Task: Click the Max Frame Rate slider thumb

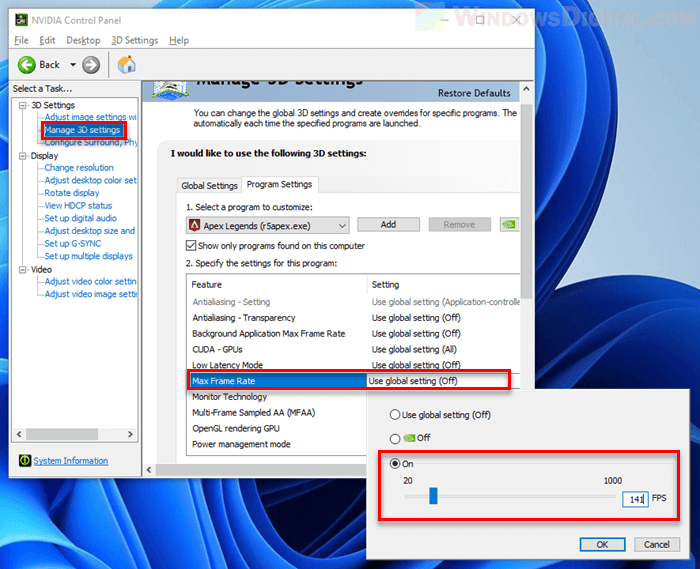Action: coord(433,496)
